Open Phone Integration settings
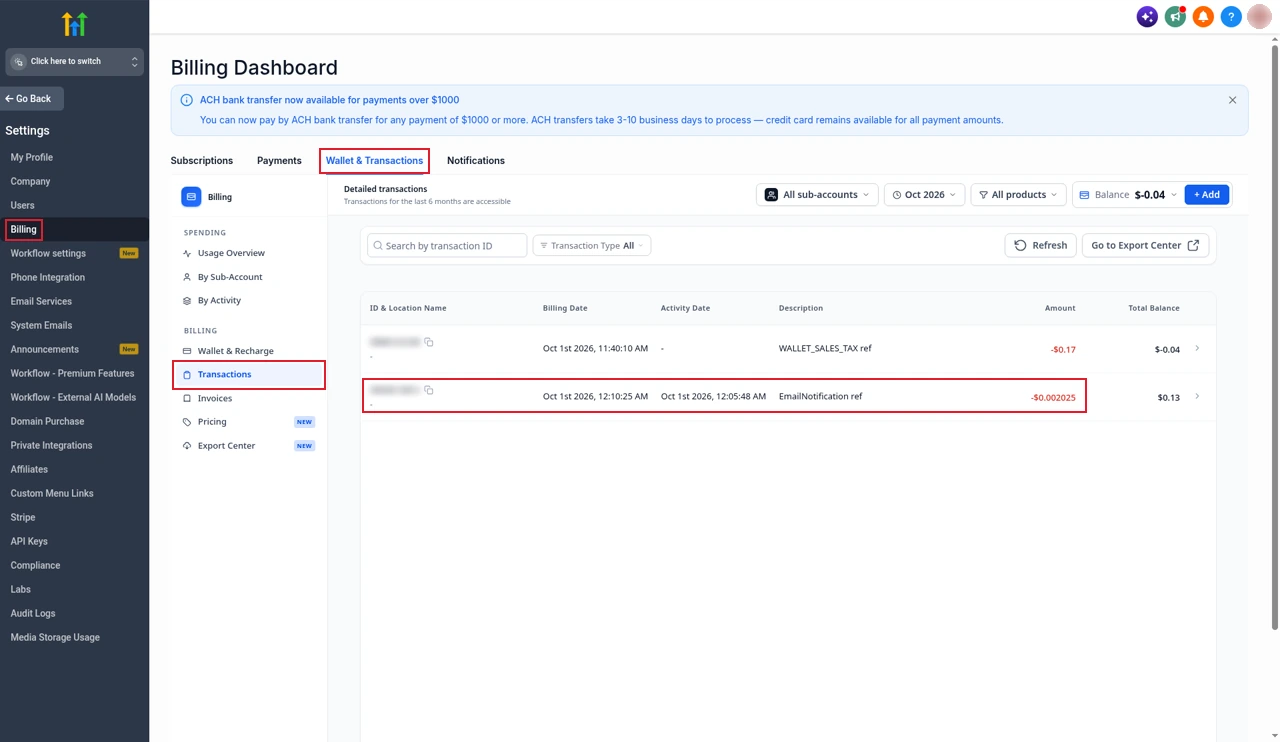1280x742 pixels. (48, 277)
